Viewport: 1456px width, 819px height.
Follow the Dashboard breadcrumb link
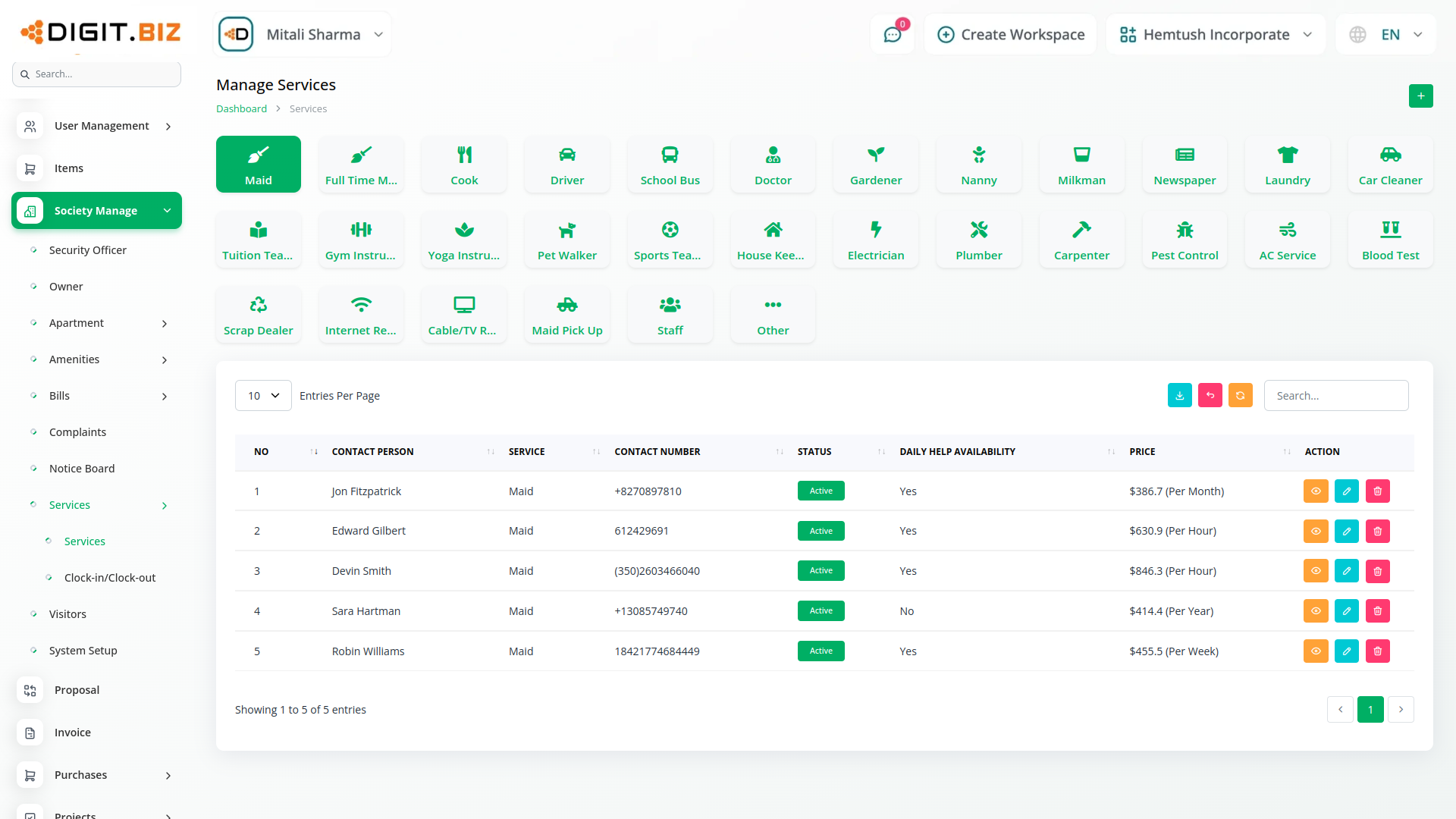[x=241, y=109]
